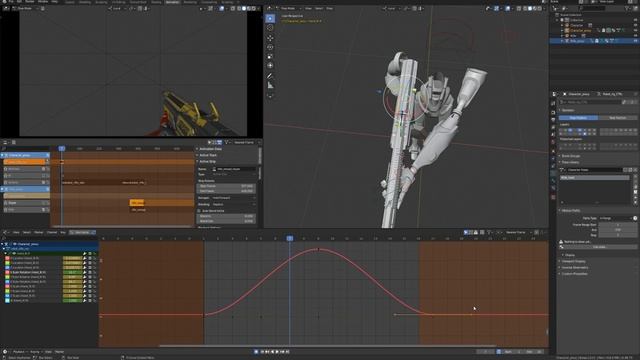Toggle the auto keying record button

click(256, 351)
